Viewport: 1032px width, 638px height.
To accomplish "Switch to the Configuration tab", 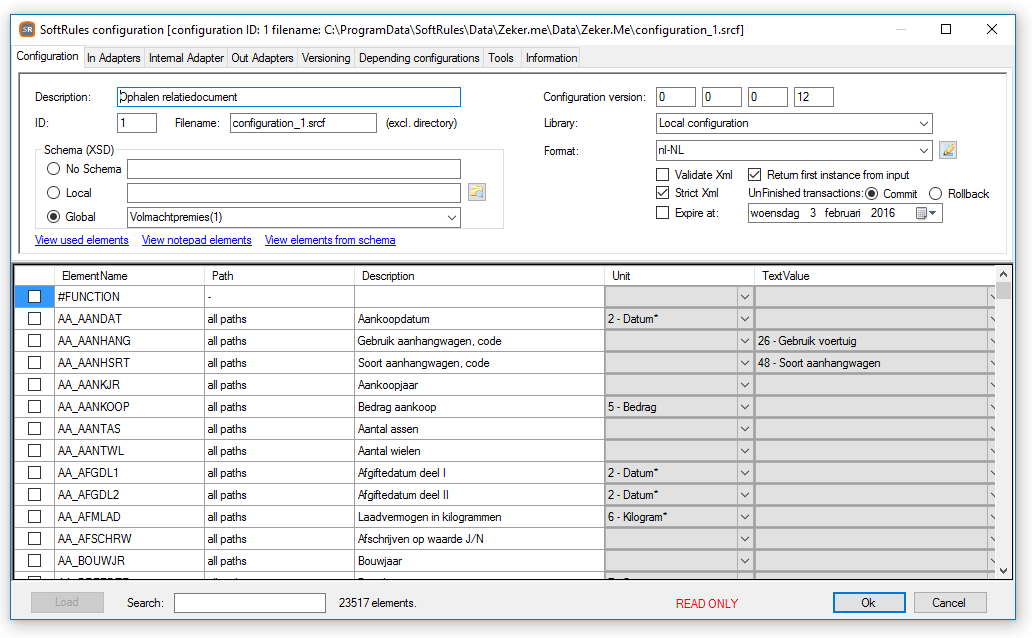I will click(x=47, y=57).
